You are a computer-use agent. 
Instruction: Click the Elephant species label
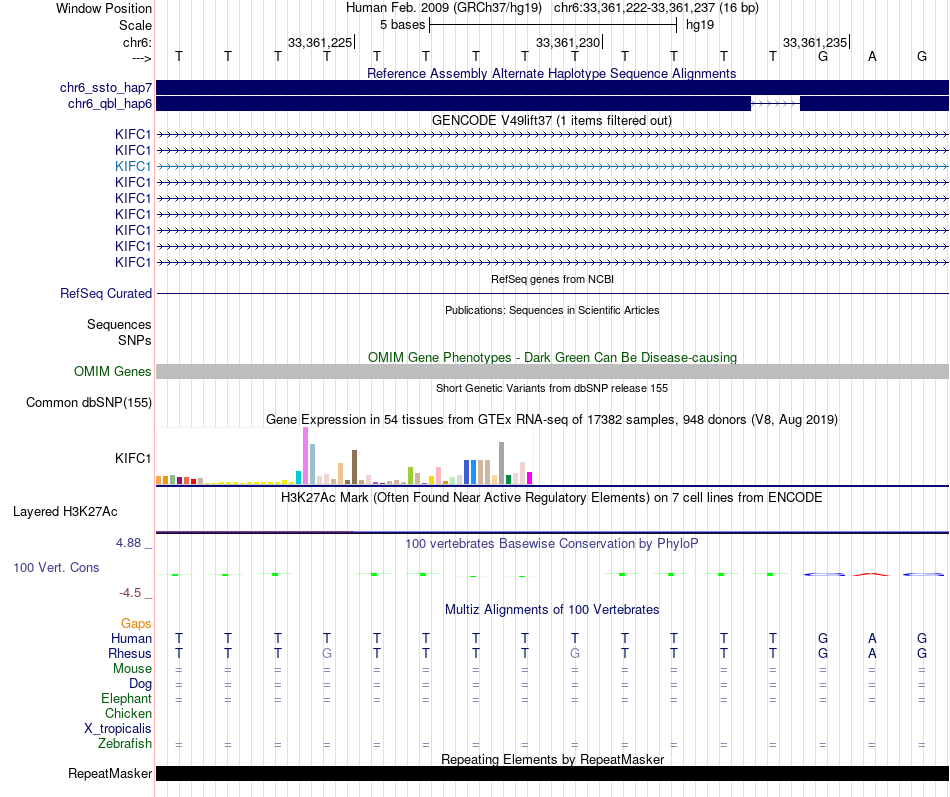pos(126,699)
